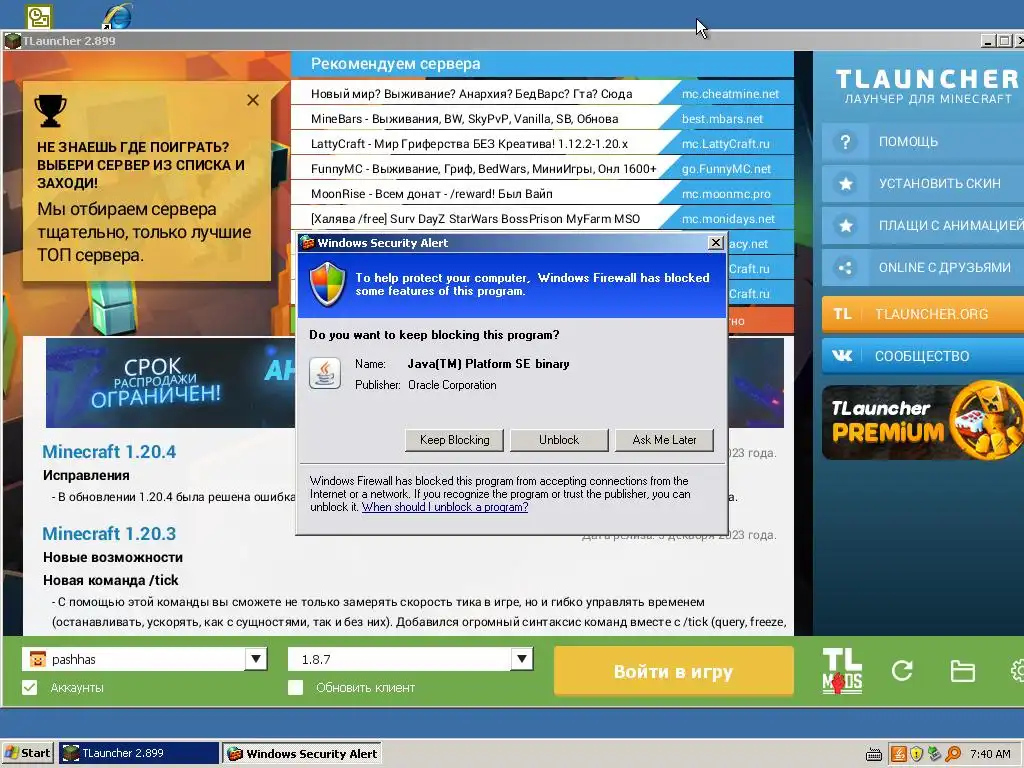Screen dimensions: 1024x768
Task: Open the СООБЩЕСТВО VK community link
Action: 923,356
